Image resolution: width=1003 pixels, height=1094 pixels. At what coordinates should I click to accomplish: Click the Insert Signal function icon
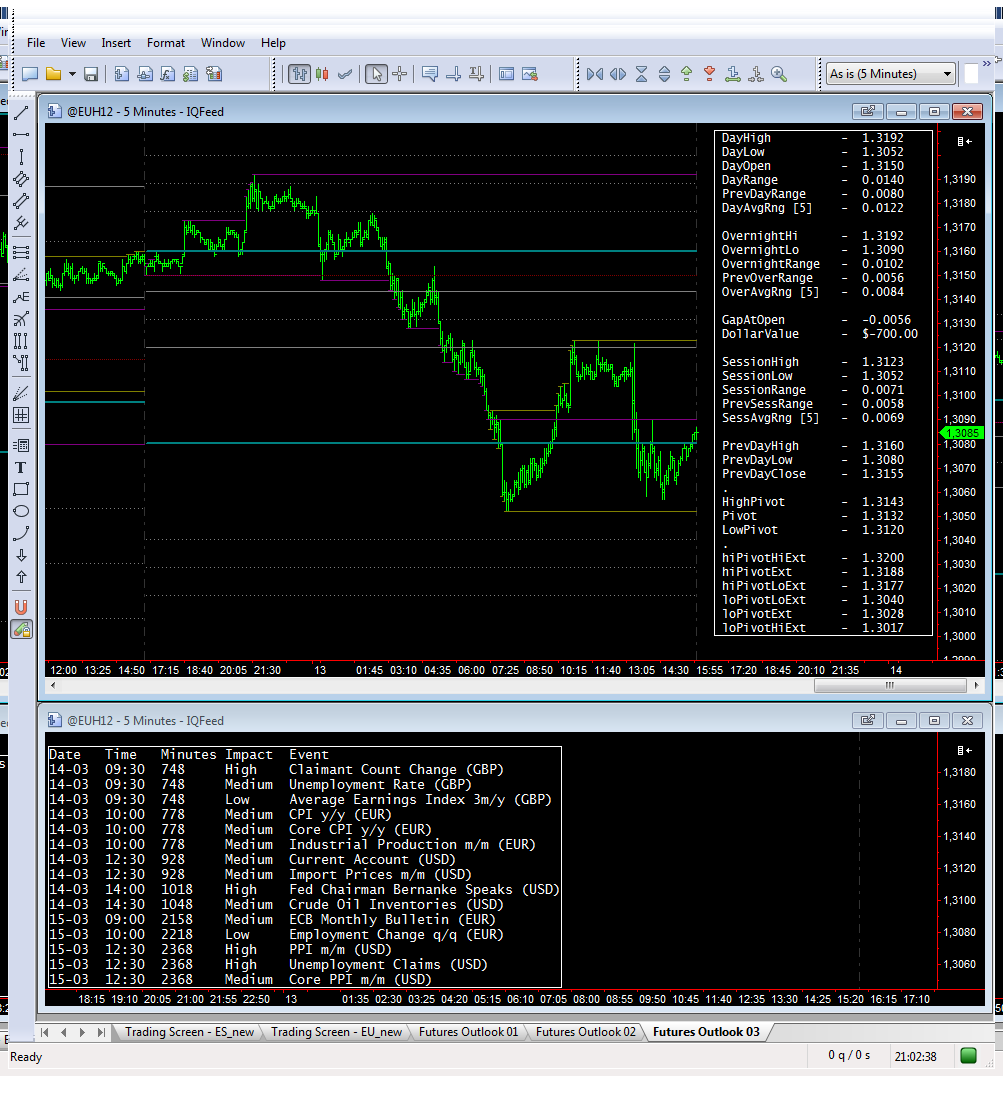[168, 74]
